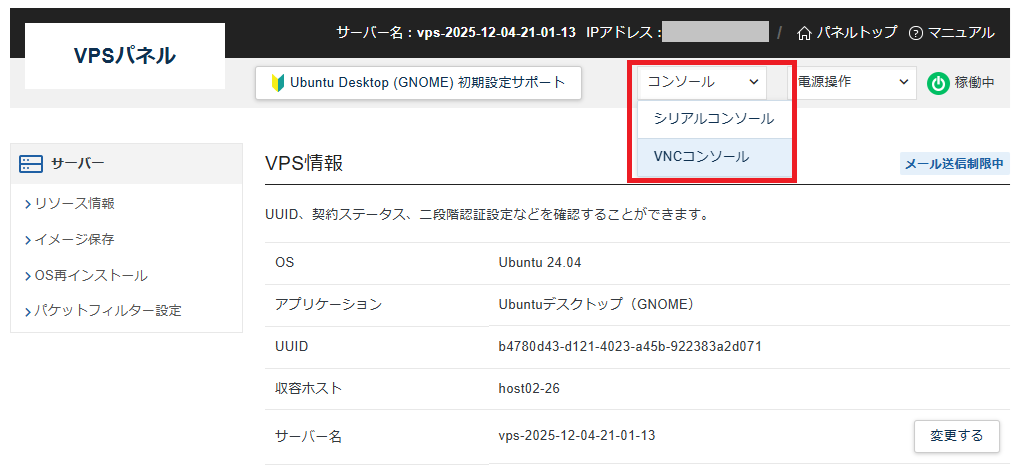Click the UUID value text
The height and width of the screenshot is (472, 1020).
630,346
